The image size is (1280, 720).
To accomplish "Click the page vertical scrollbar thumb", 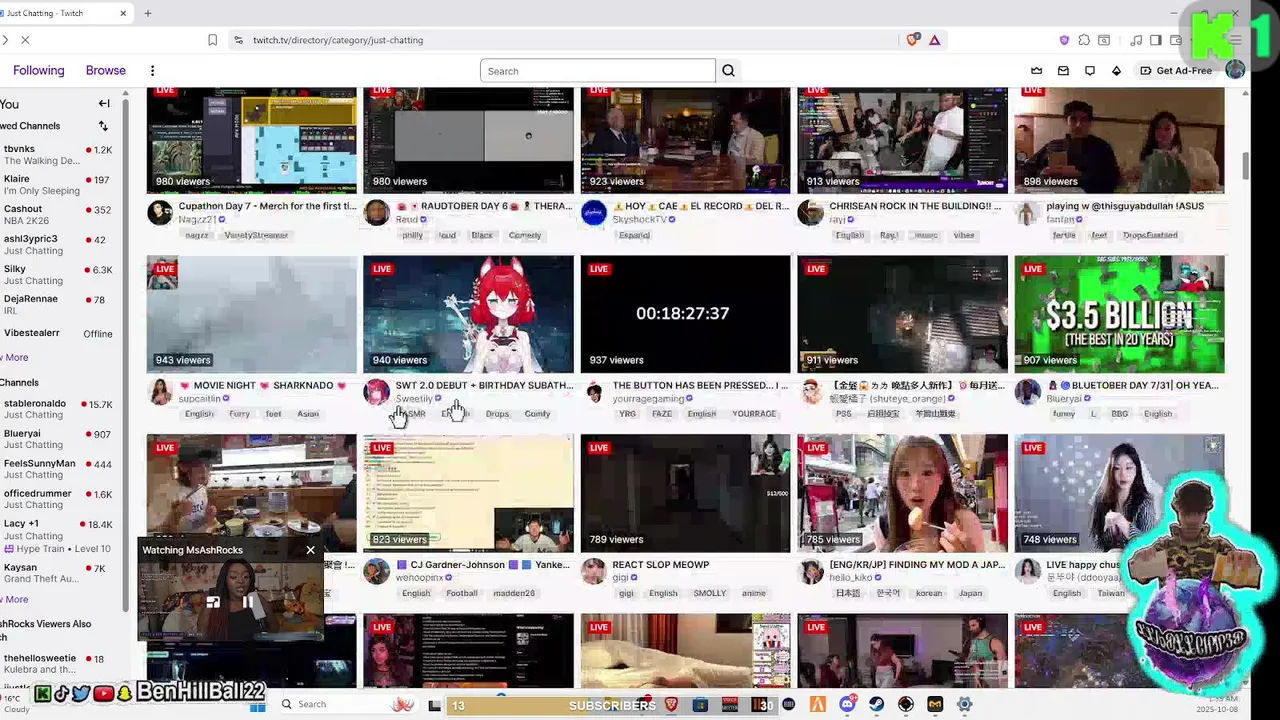I will point(1245,165).
